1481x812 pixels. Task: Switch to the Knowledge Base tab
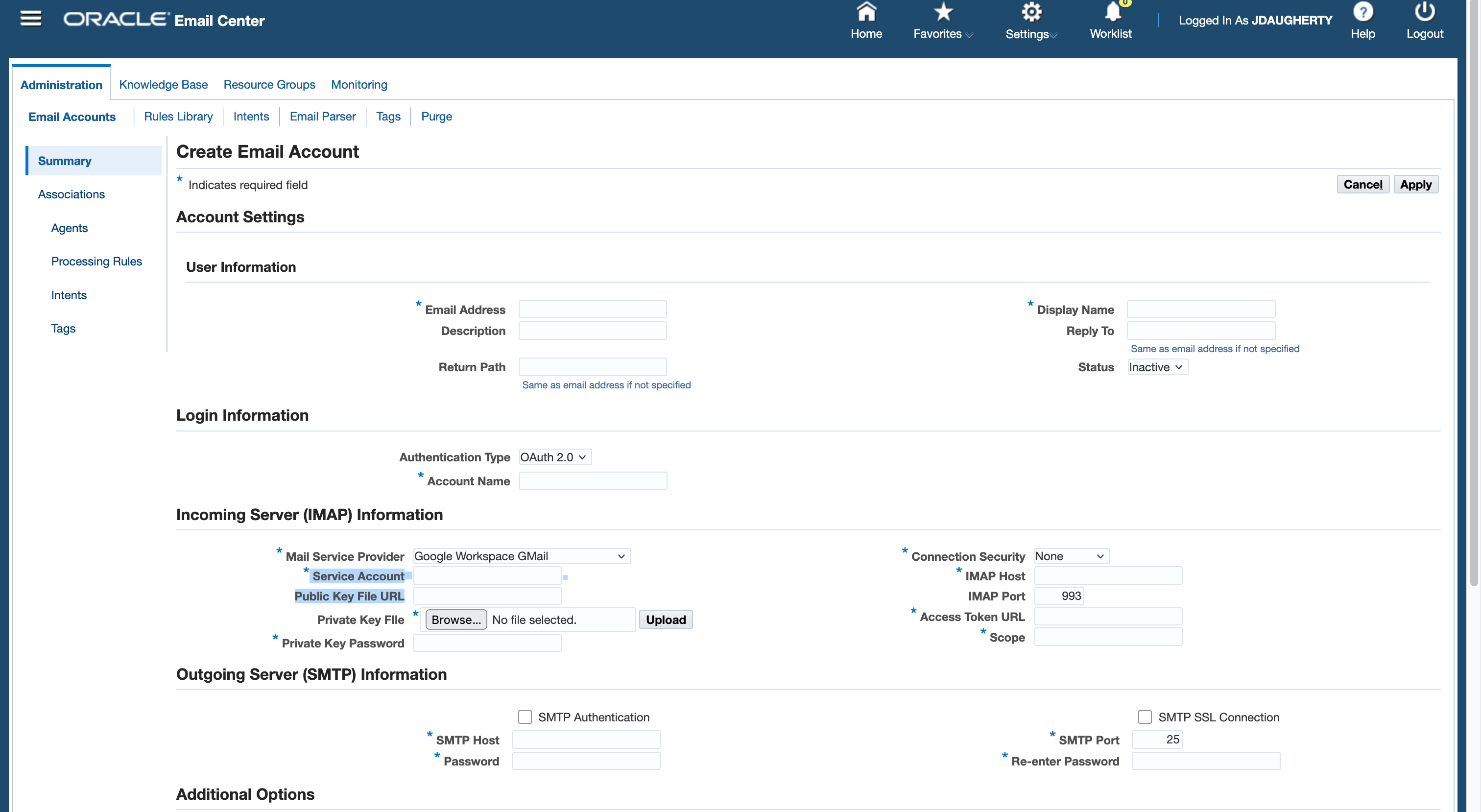coord(163,85)
